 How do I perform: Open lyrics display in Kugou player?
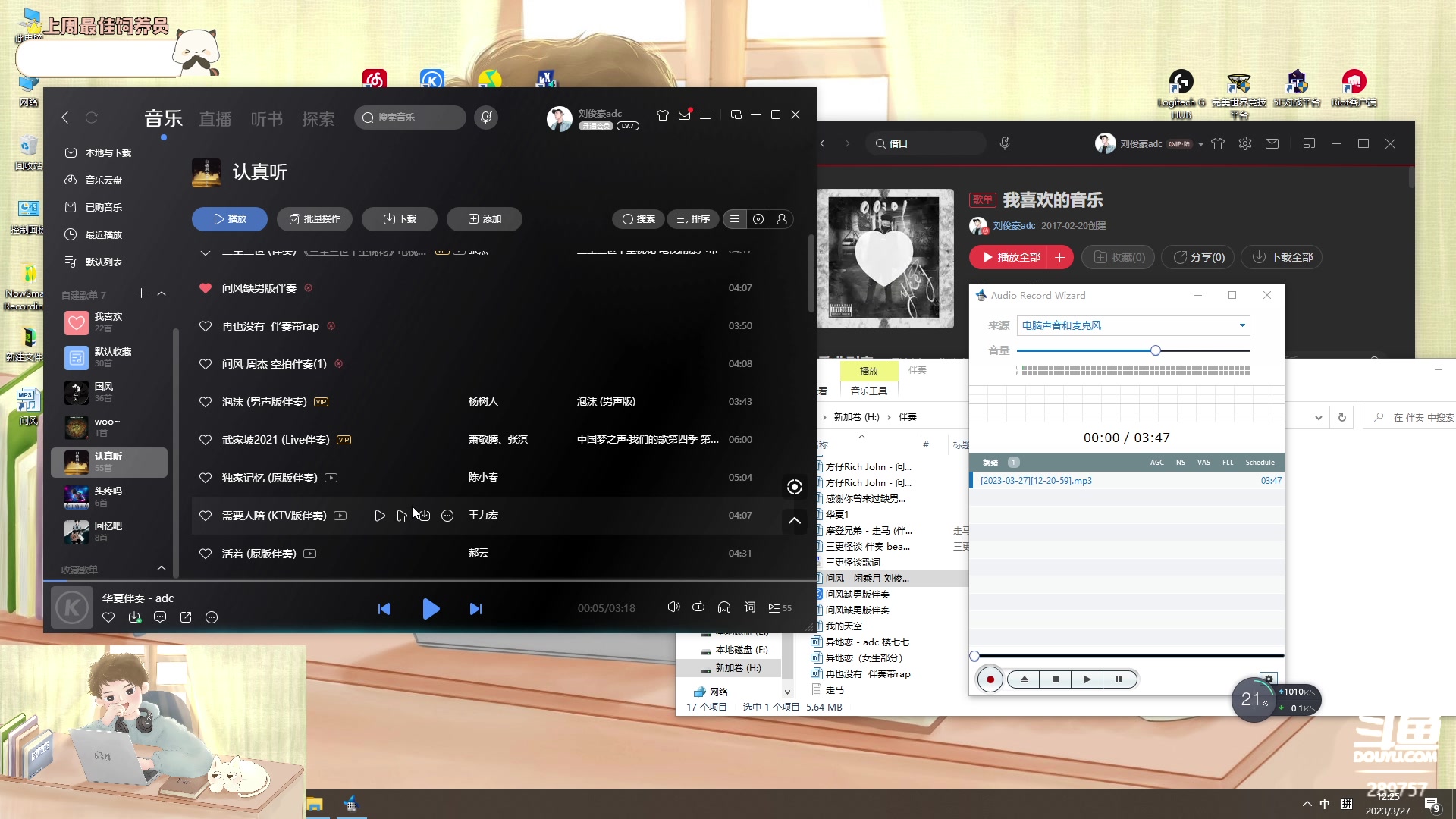pos(750,607)
